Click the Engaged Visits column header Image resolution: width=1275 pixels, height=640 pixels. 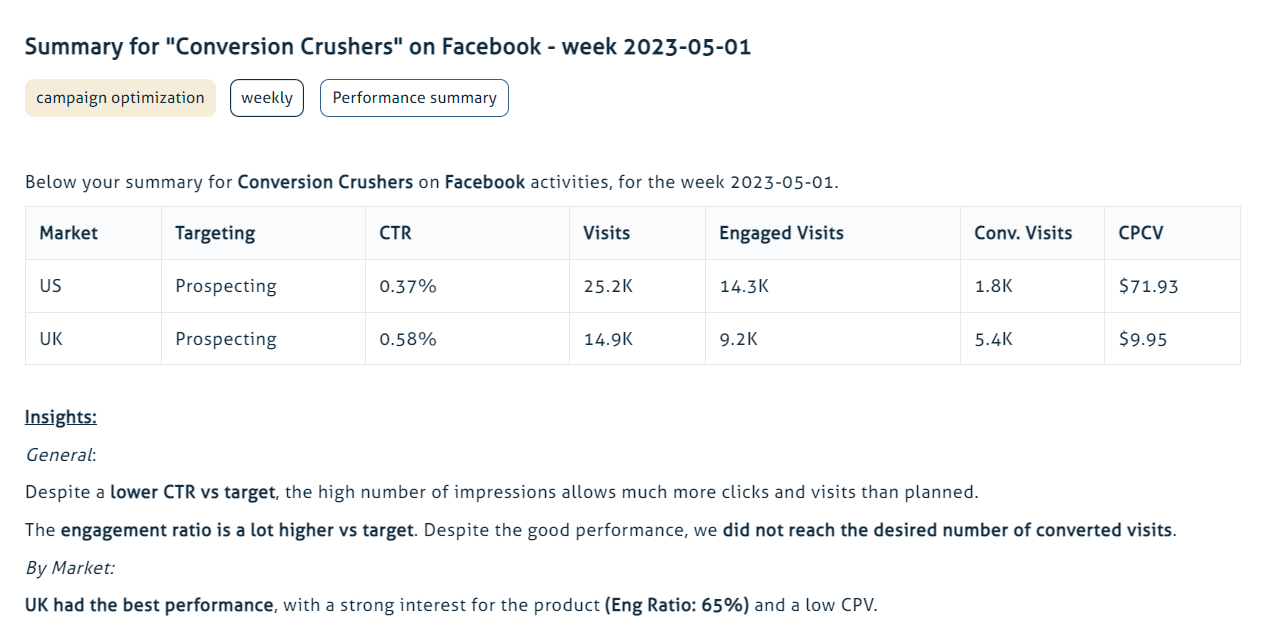(x=781, y=233)
